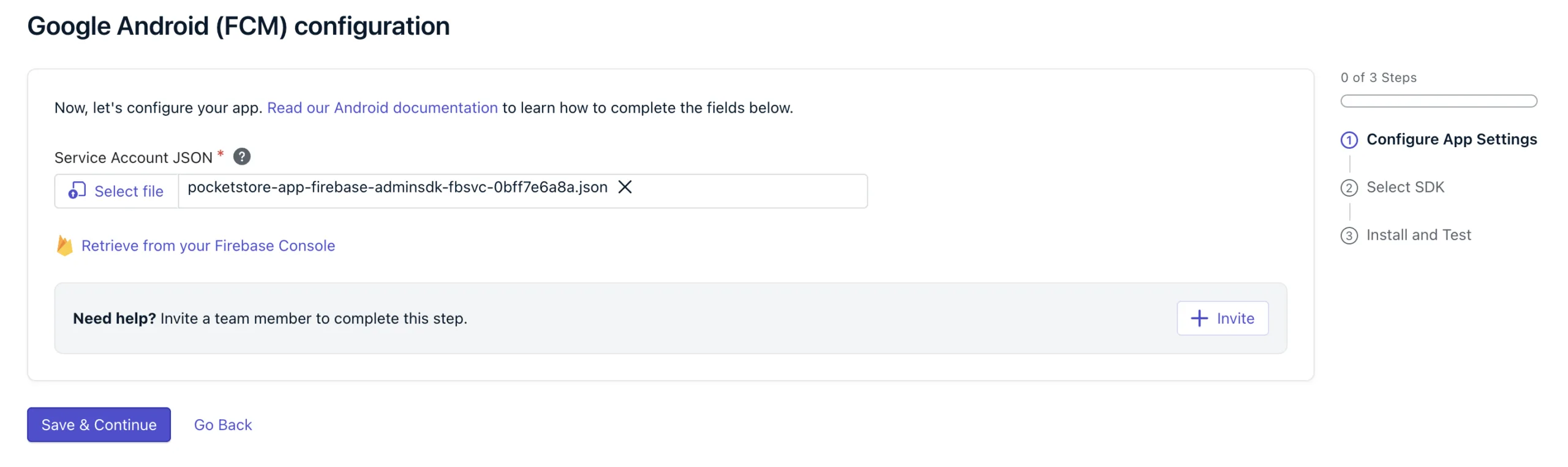Click the uploaded JSON filename field
Image resolution: width=1568 pixels, height=467 pixels.
click(x=522, y=191)
